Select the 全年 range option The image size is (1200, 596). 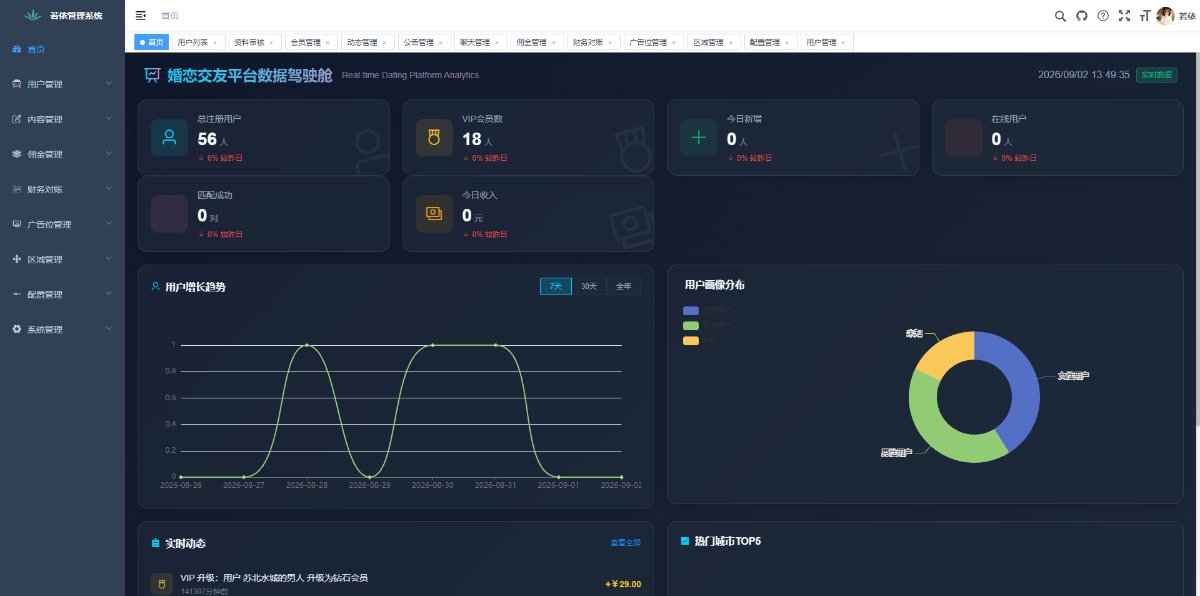click(623, 286)
